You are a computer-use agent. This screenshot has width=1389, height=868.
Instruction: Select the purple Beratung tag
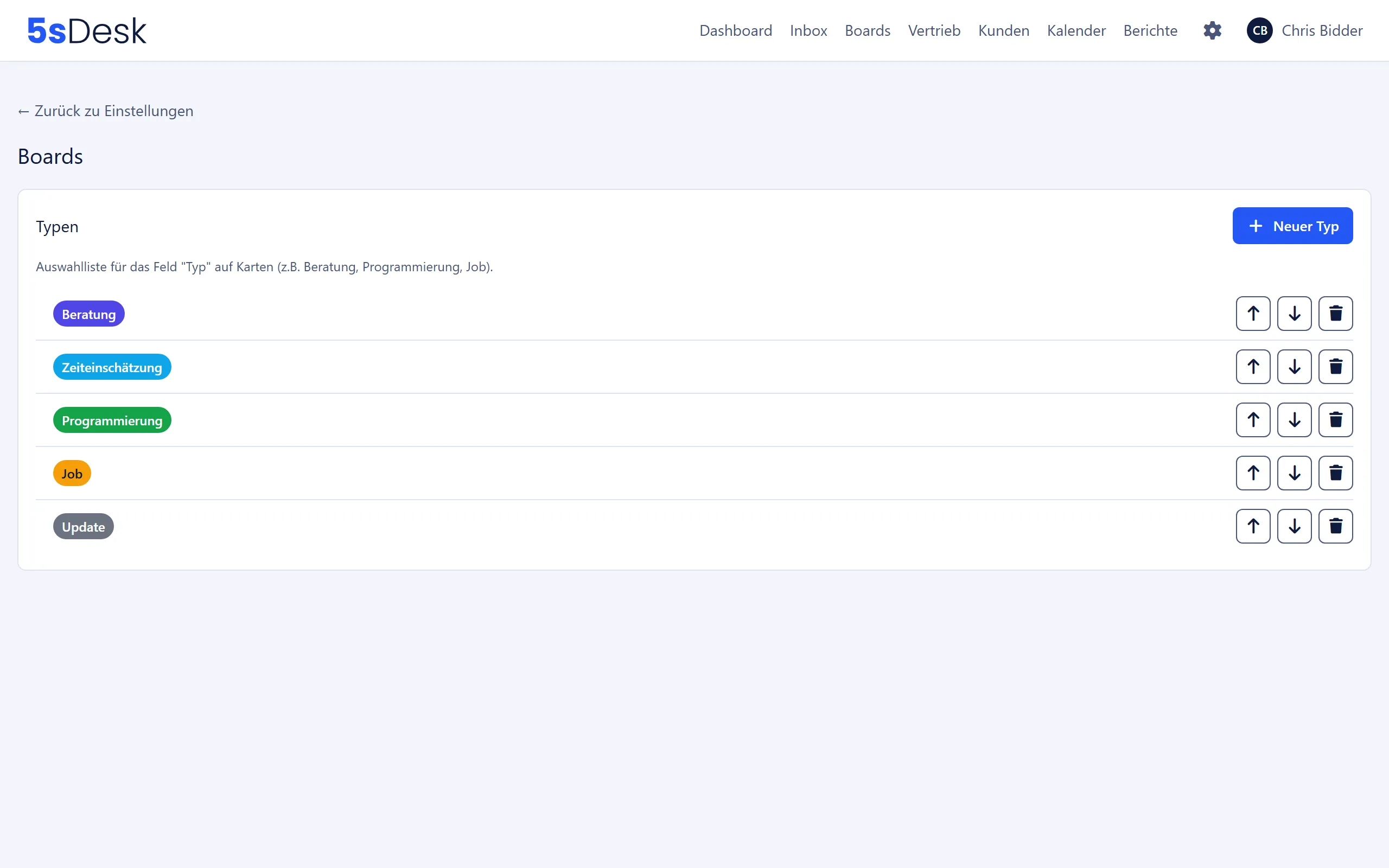[x=89, y=314]
